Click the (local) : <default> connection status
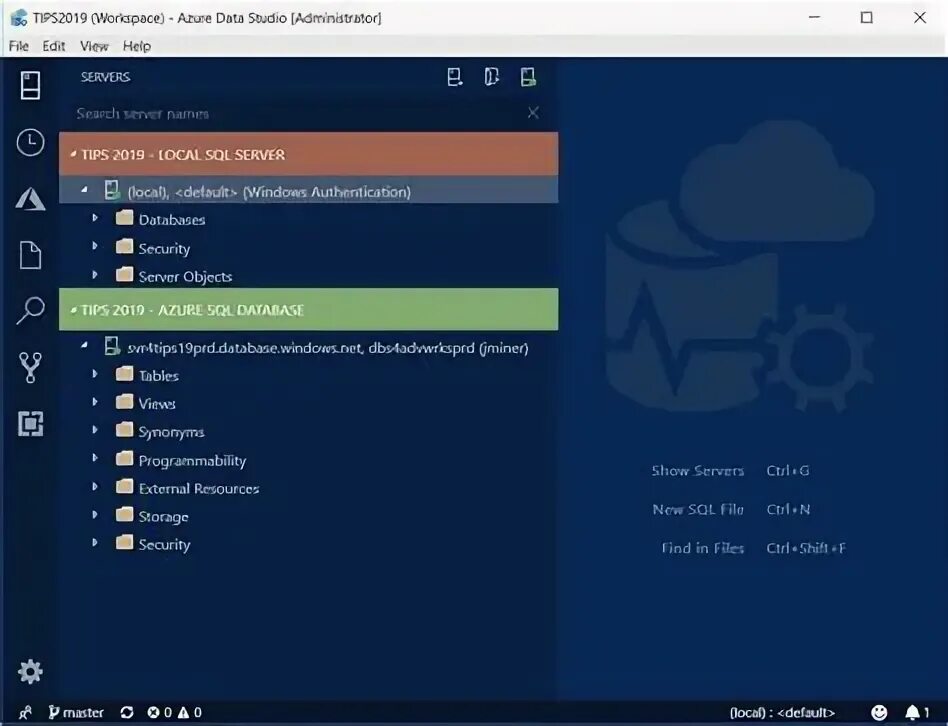Screen dimensions: 948x726 (782, 713)
